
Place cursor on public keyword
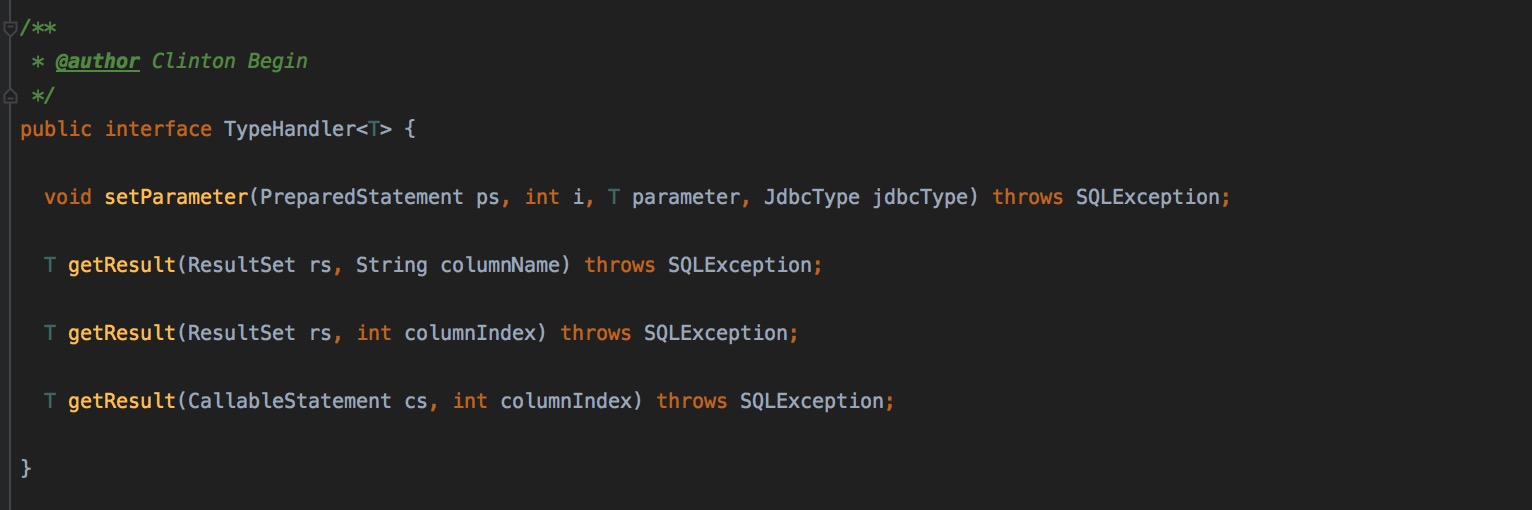56,129
